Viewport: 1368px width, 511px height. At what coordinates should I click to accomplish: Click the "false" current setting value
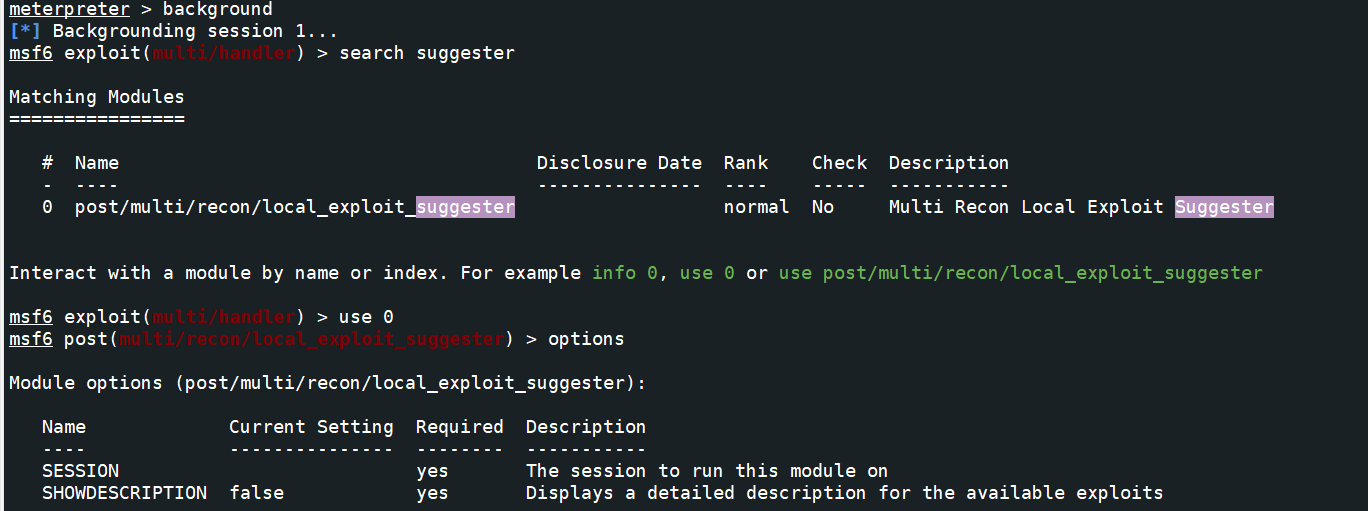256,493
